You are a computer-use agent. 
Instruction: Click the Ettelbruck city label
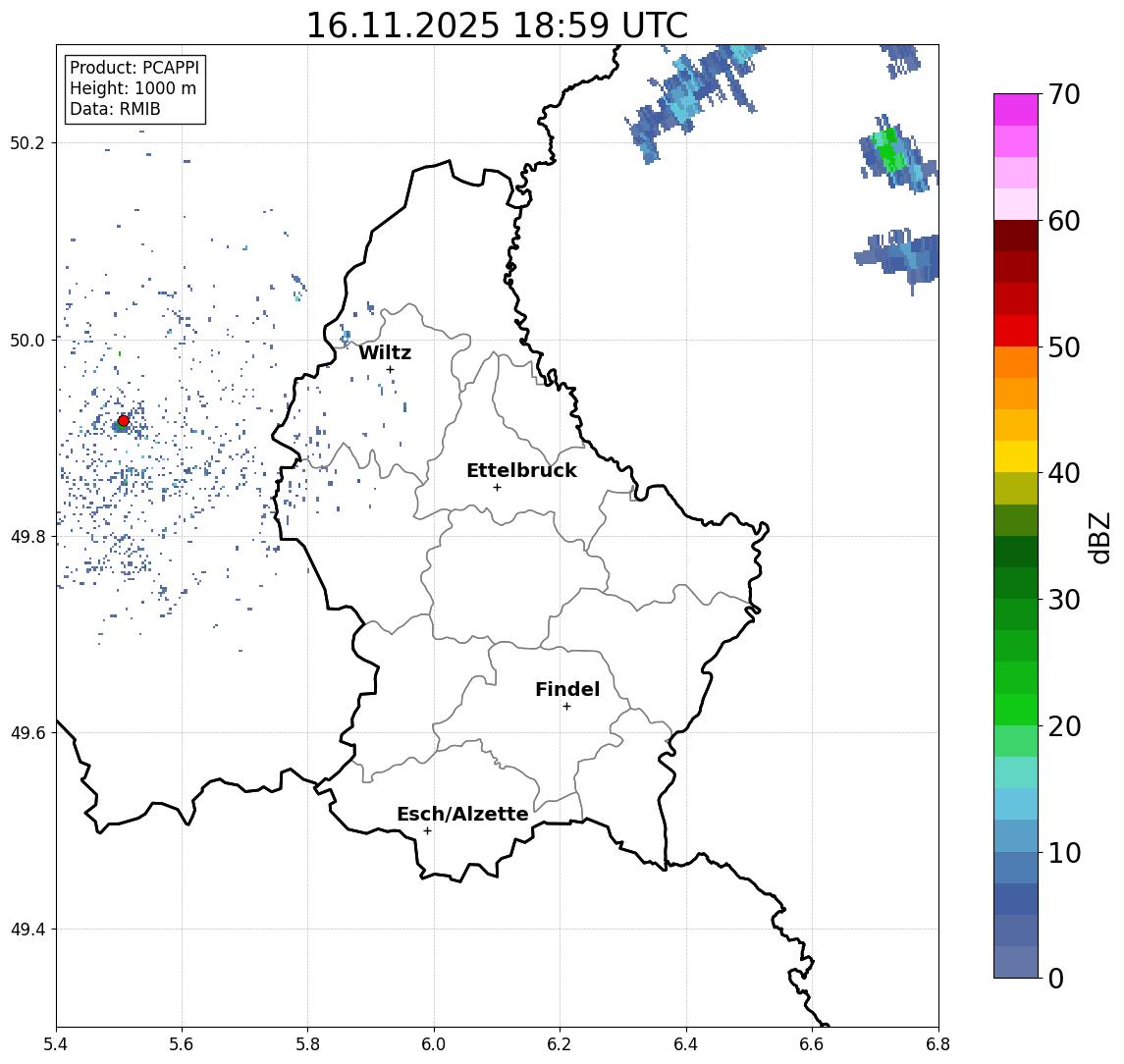[x=521, y=470]
